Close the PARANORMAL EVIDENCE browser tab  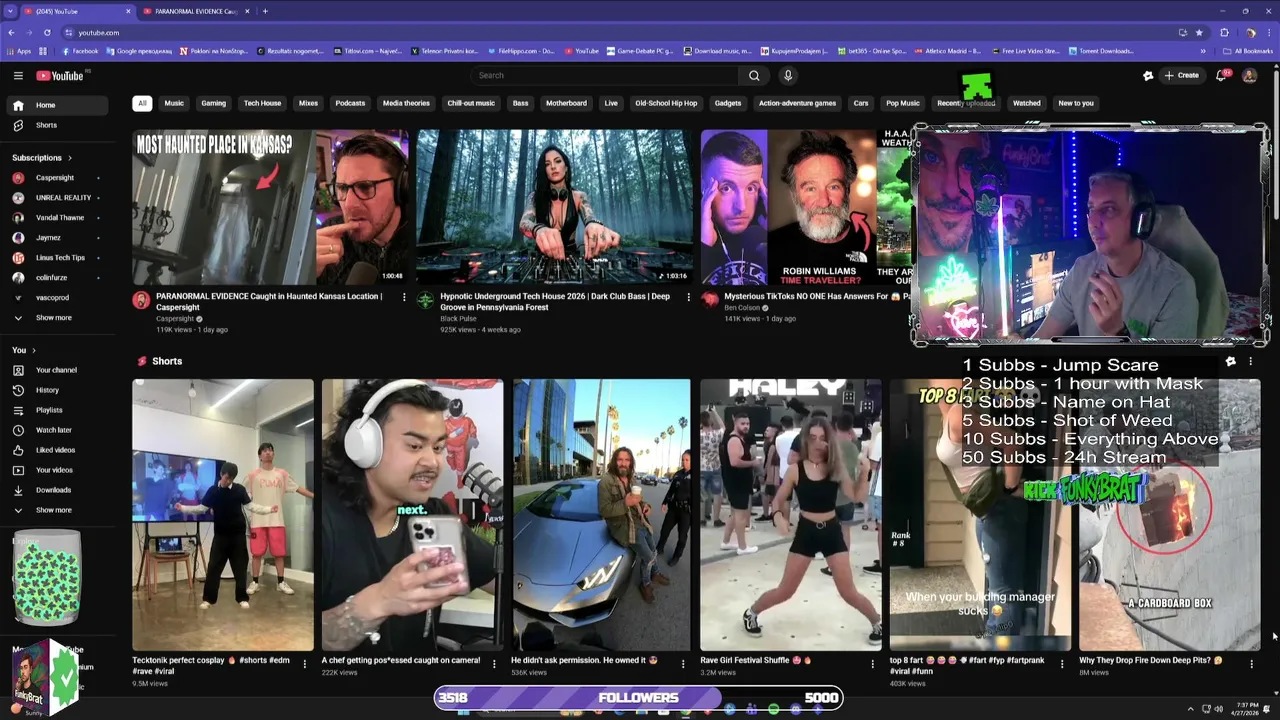pos(247,11)
